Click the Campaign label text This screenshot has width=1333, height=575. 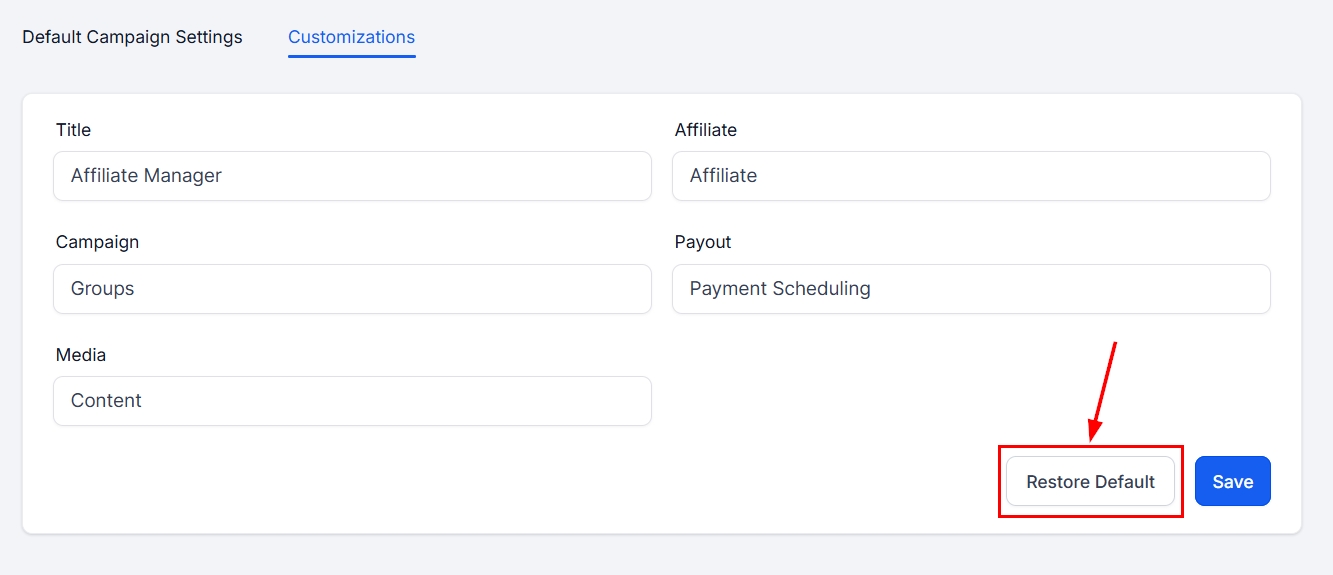click(97, 242)
